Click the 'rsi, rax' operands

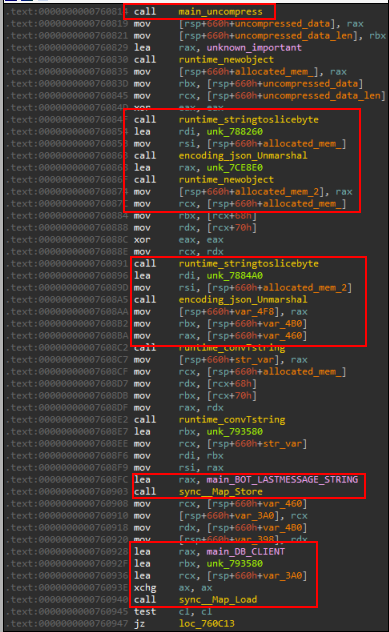pyautogui.click(x=201, y=468)
